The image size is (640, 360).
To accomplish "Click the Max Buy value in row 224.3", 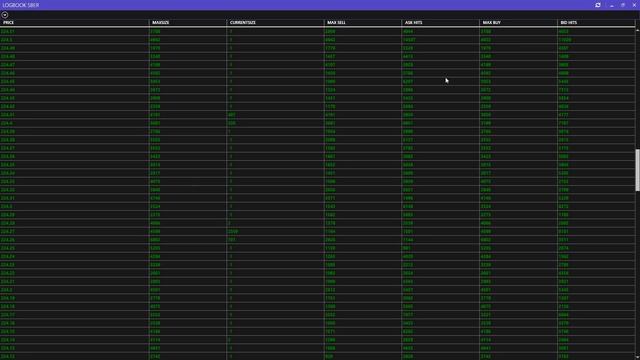I will (486, 207).
